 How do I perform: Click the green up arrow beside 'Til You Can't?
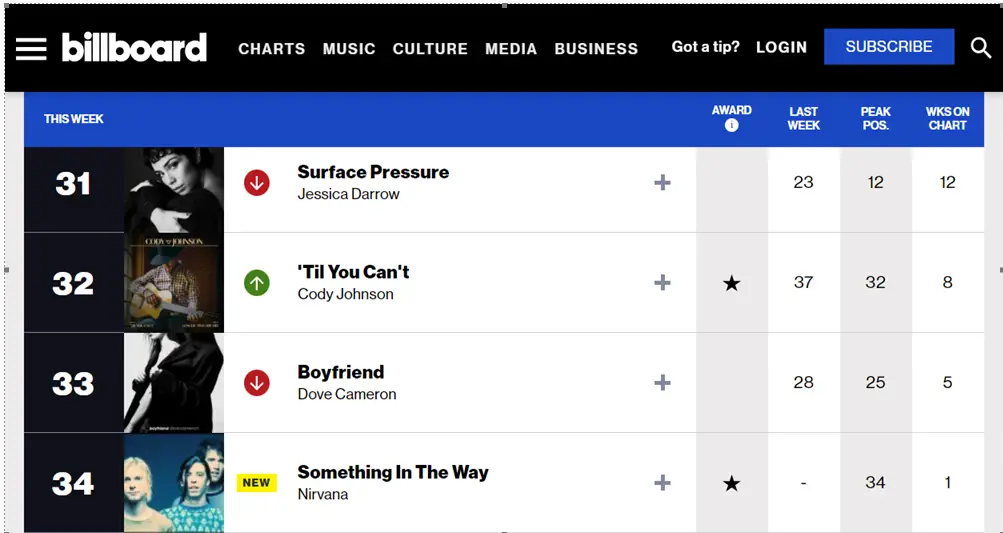(x=257, y=283)
